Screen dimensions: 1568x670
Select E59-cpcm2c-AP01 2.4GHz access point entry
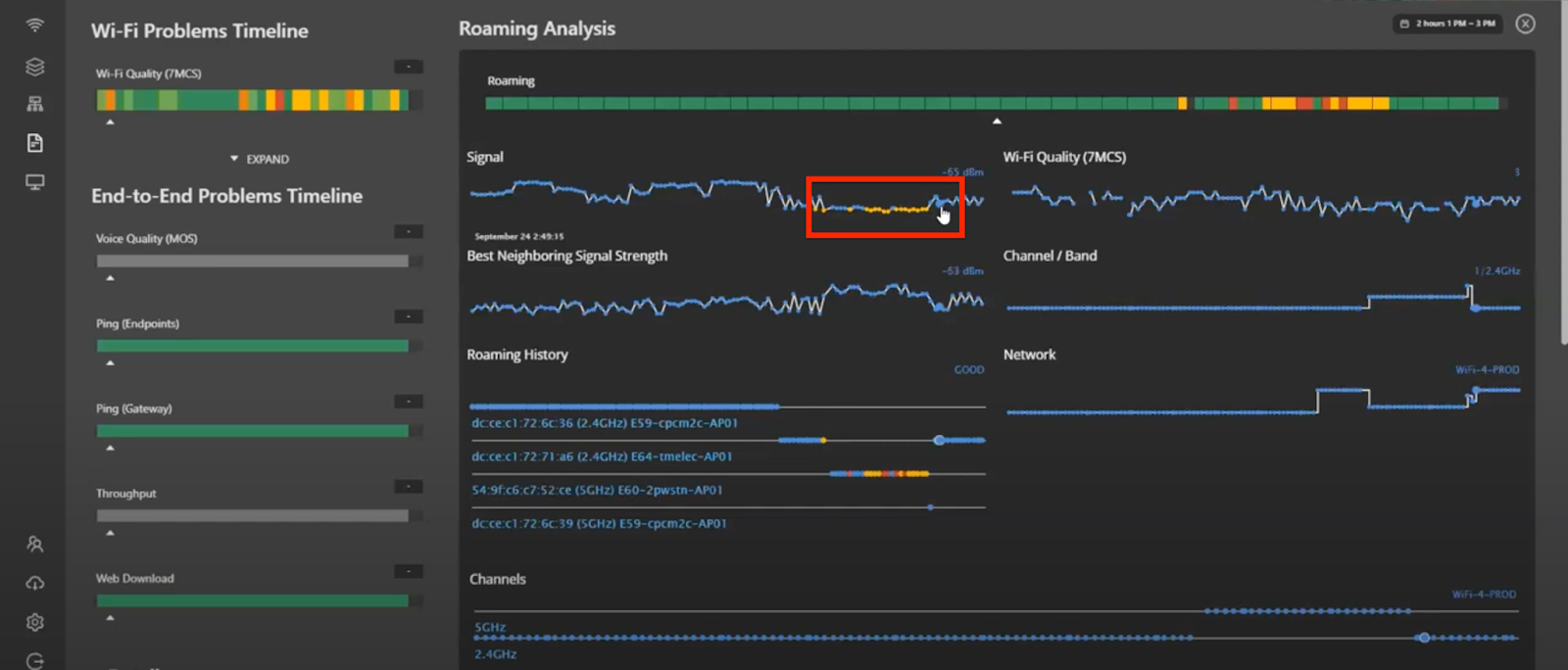click(x=604, y=423)
